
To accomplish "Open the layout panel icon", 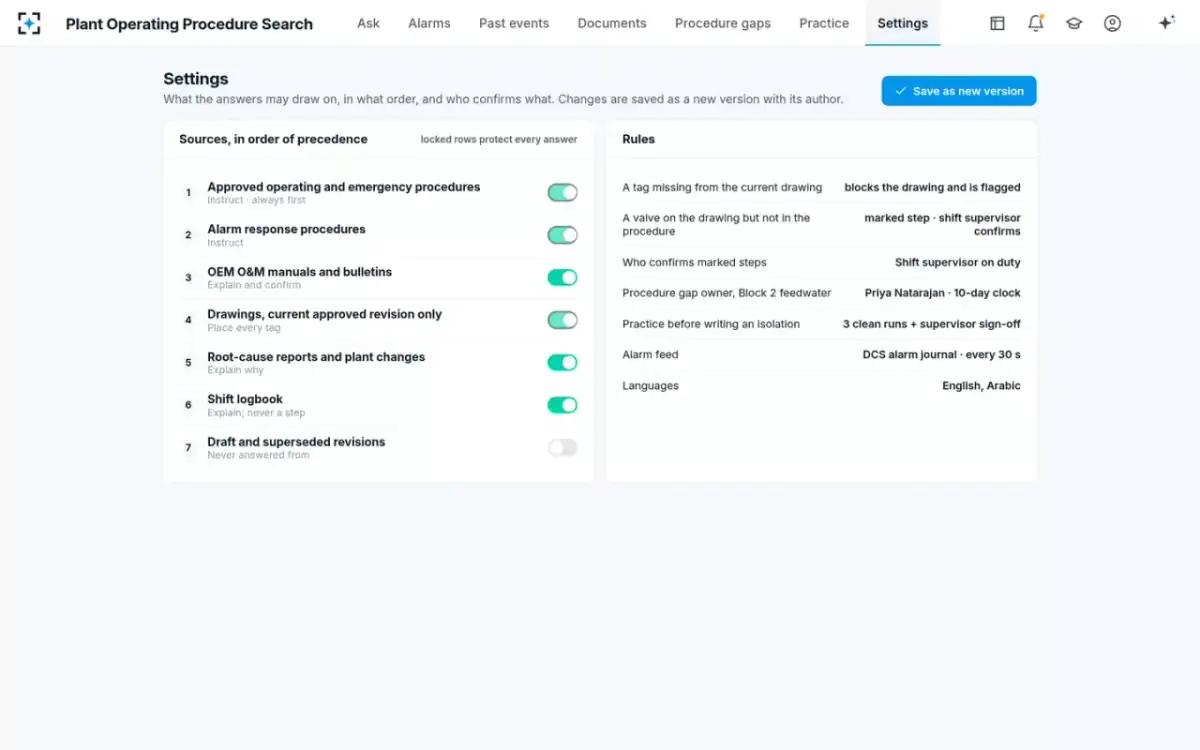I will 997,23.
